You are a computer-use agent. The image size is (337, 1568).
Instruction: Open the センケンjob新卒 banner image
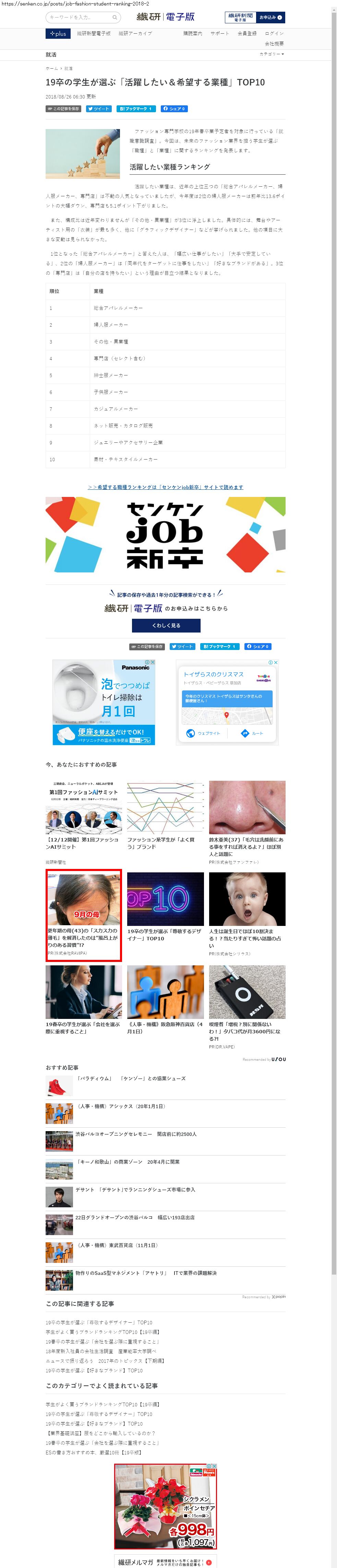click(166, 535)
